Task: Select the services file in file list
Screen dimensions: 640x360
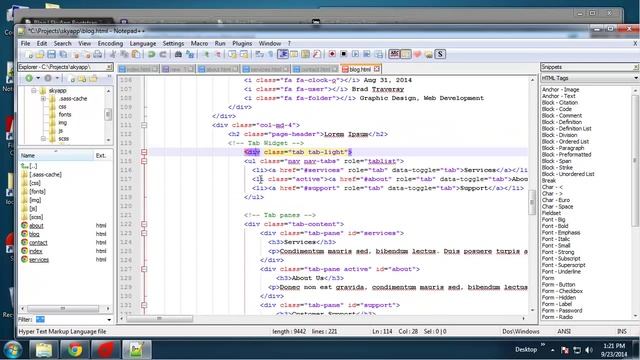Action: [x=39, y=260]
